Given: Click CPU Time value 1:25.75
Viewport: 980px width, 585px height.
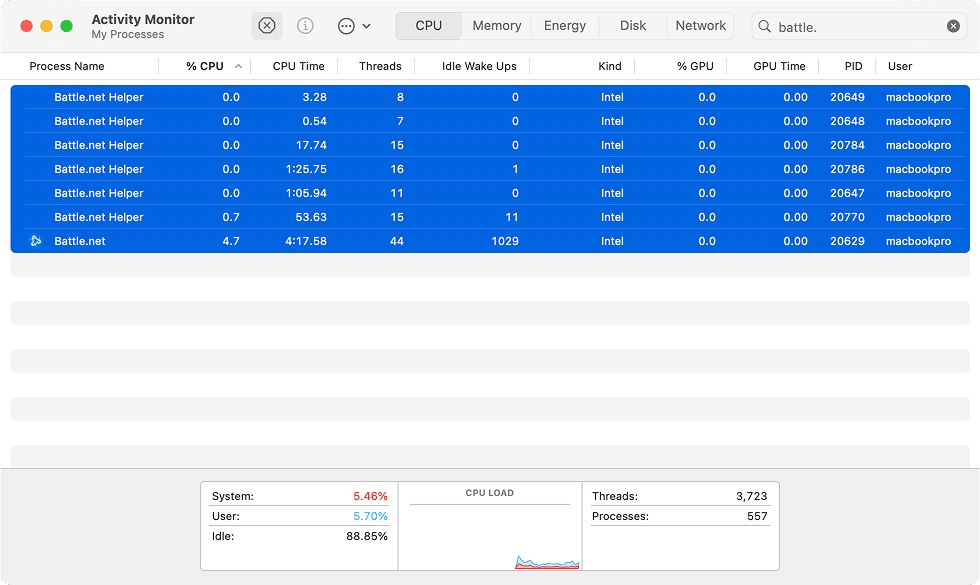Looking at the screenshot, I should 306,169.
